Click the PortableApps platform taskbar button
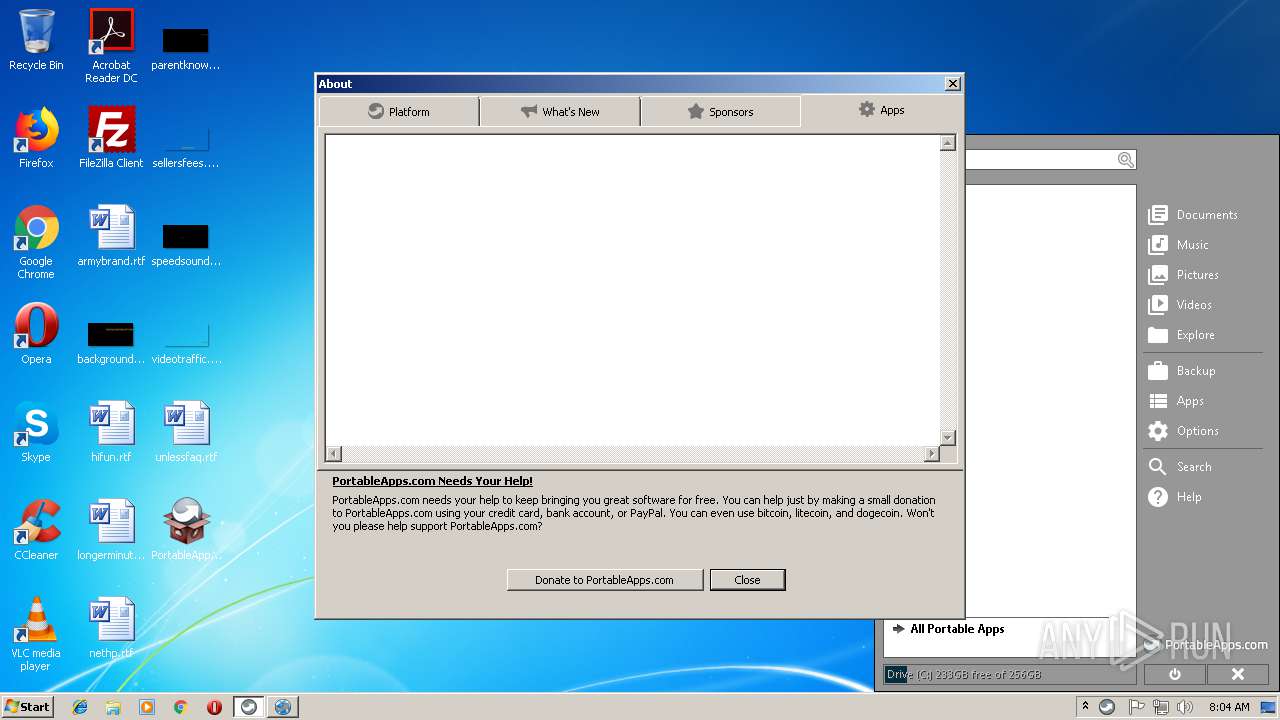 (x=249, y=707)
